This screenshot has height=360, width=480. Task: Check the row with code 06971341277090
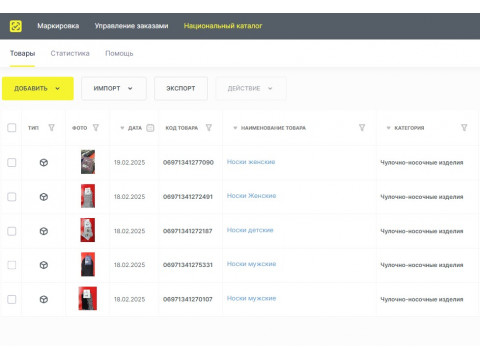[x=12, y=162]
